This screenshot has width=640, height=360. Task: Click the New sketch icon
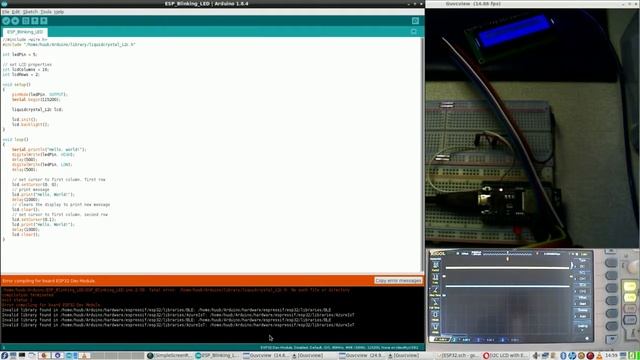26,21
